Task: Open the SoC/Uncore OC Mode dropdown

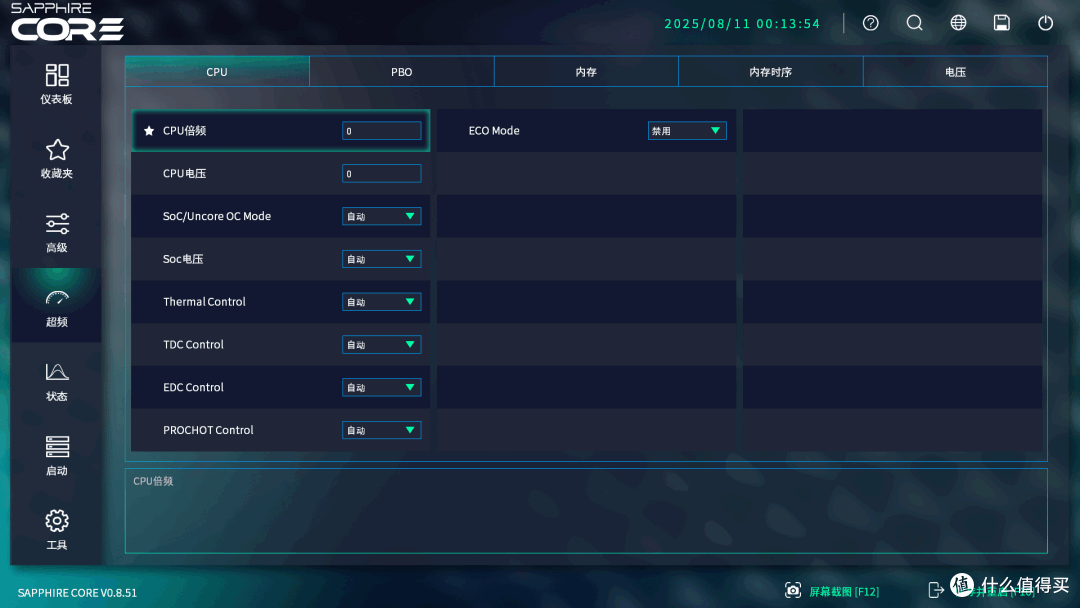Action: coord(382,216)
